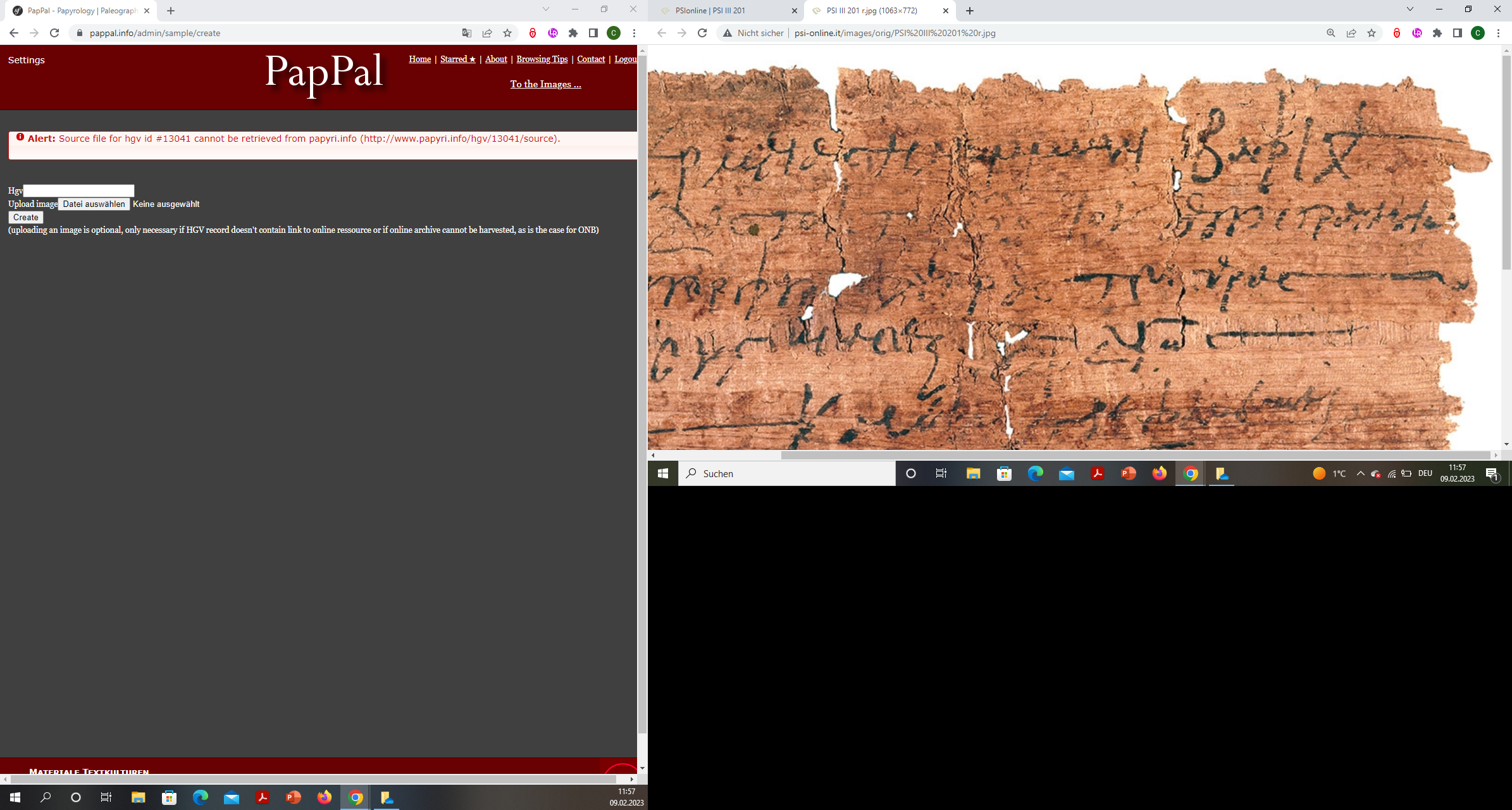Go back in the PapPal browser window
This screenshot has height=810, width=1512.
click(14, 33)
